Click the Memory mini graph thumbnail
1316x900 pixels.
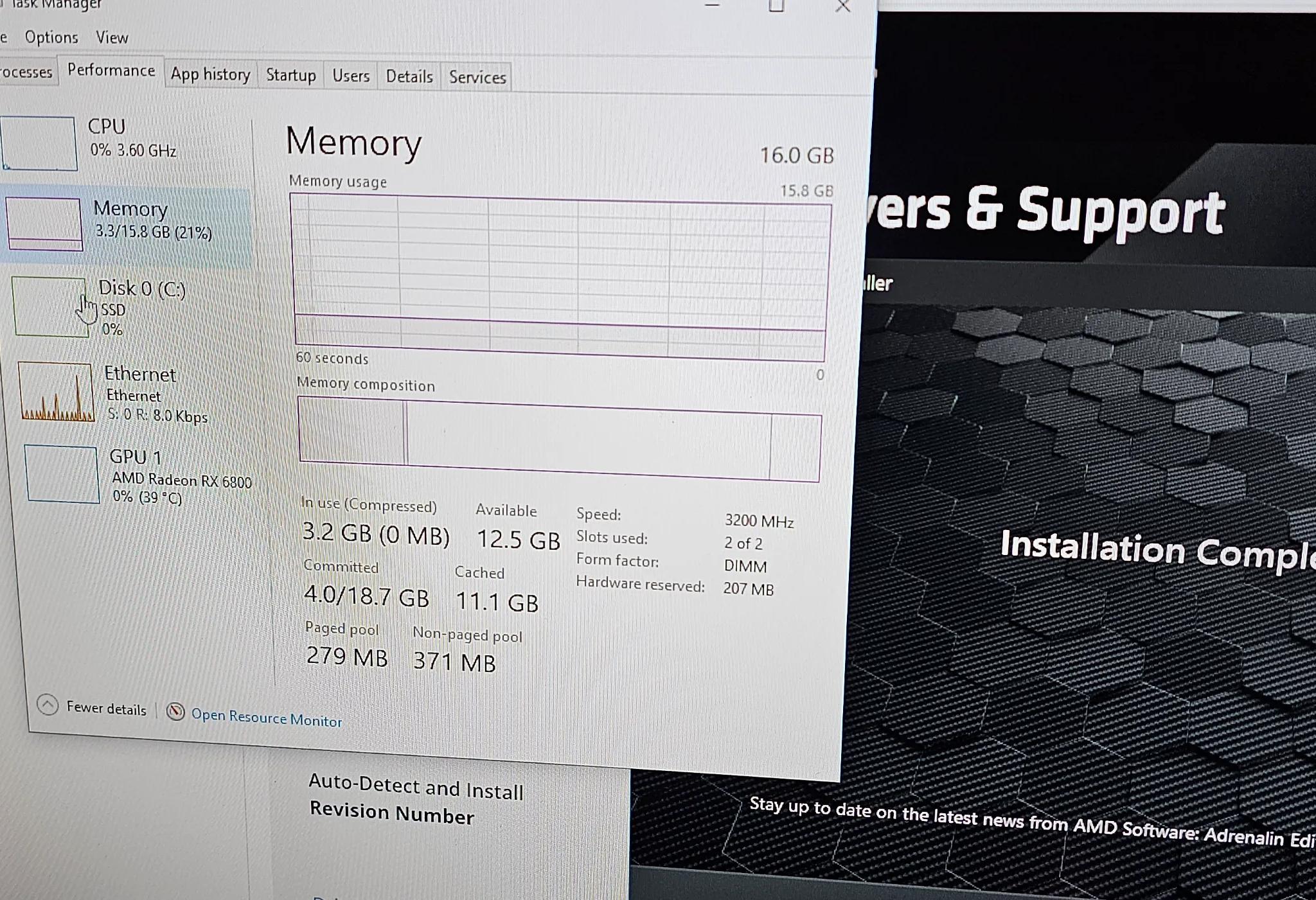(44, 224)
